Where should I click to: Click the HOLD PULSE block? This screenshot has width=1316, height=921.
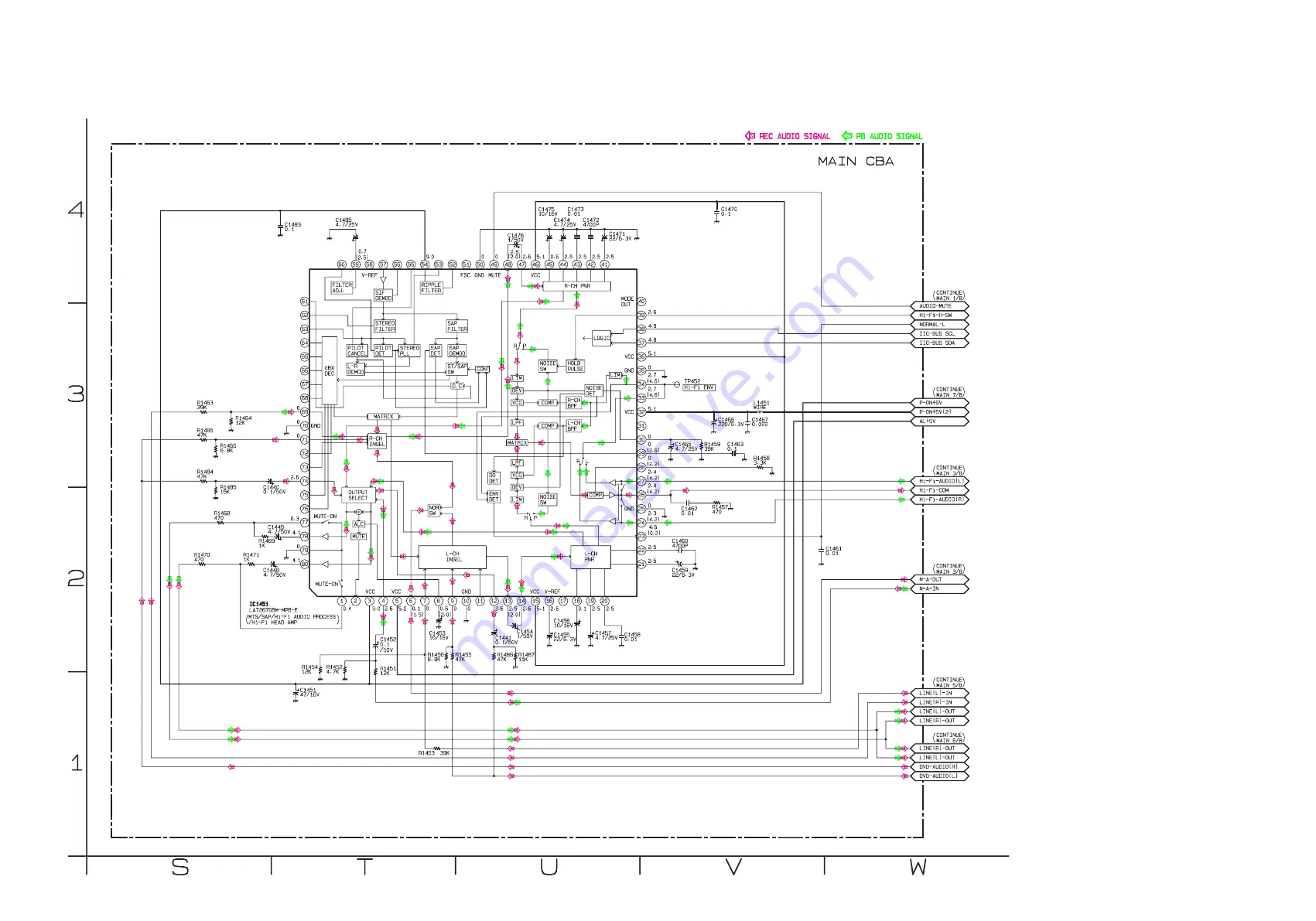pyautogui.click(x=576, y=366)
